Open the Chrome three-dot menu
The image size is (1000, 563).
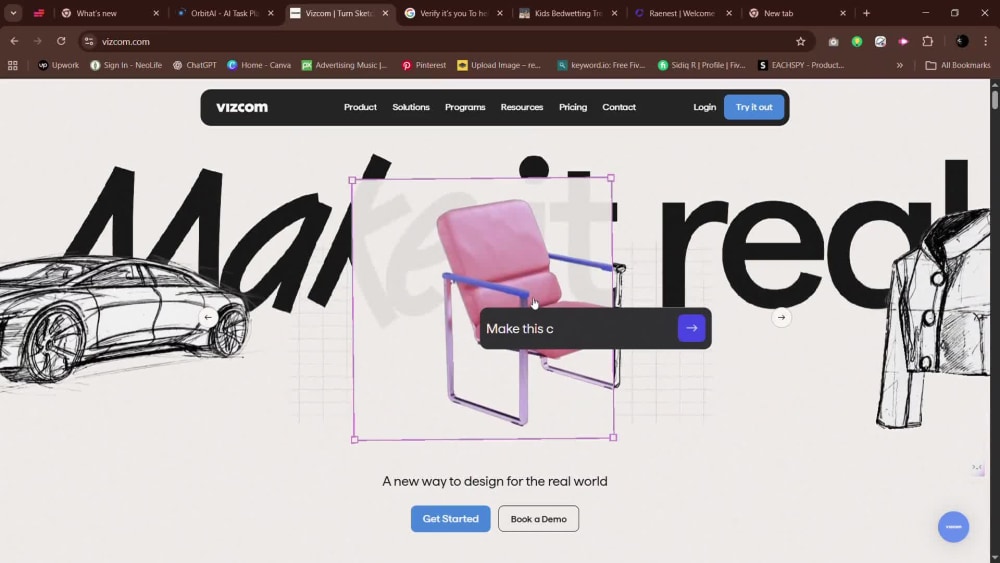(x=985, y=41)
